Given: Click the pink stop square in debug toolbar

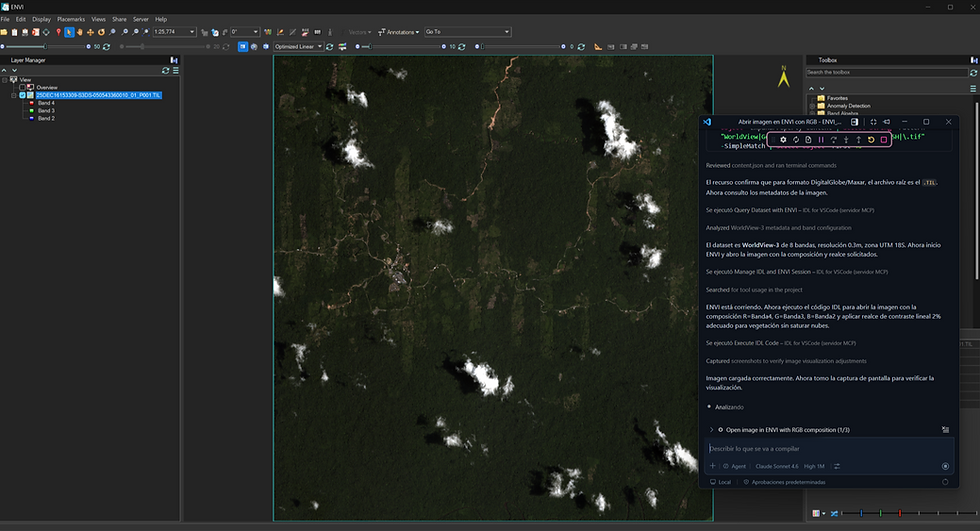Looking at the screenshot, I should pos(884,140).
